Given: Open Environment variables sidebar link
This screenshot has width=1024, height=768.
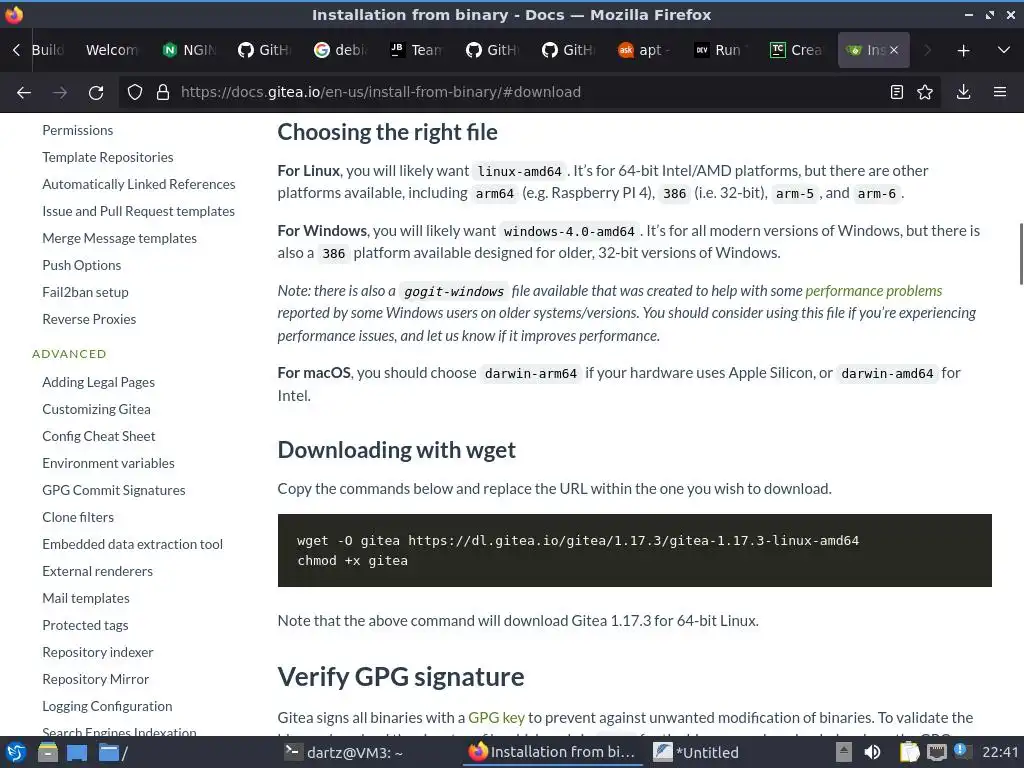Looking at the screenshot, I should (x=108, y=463).
